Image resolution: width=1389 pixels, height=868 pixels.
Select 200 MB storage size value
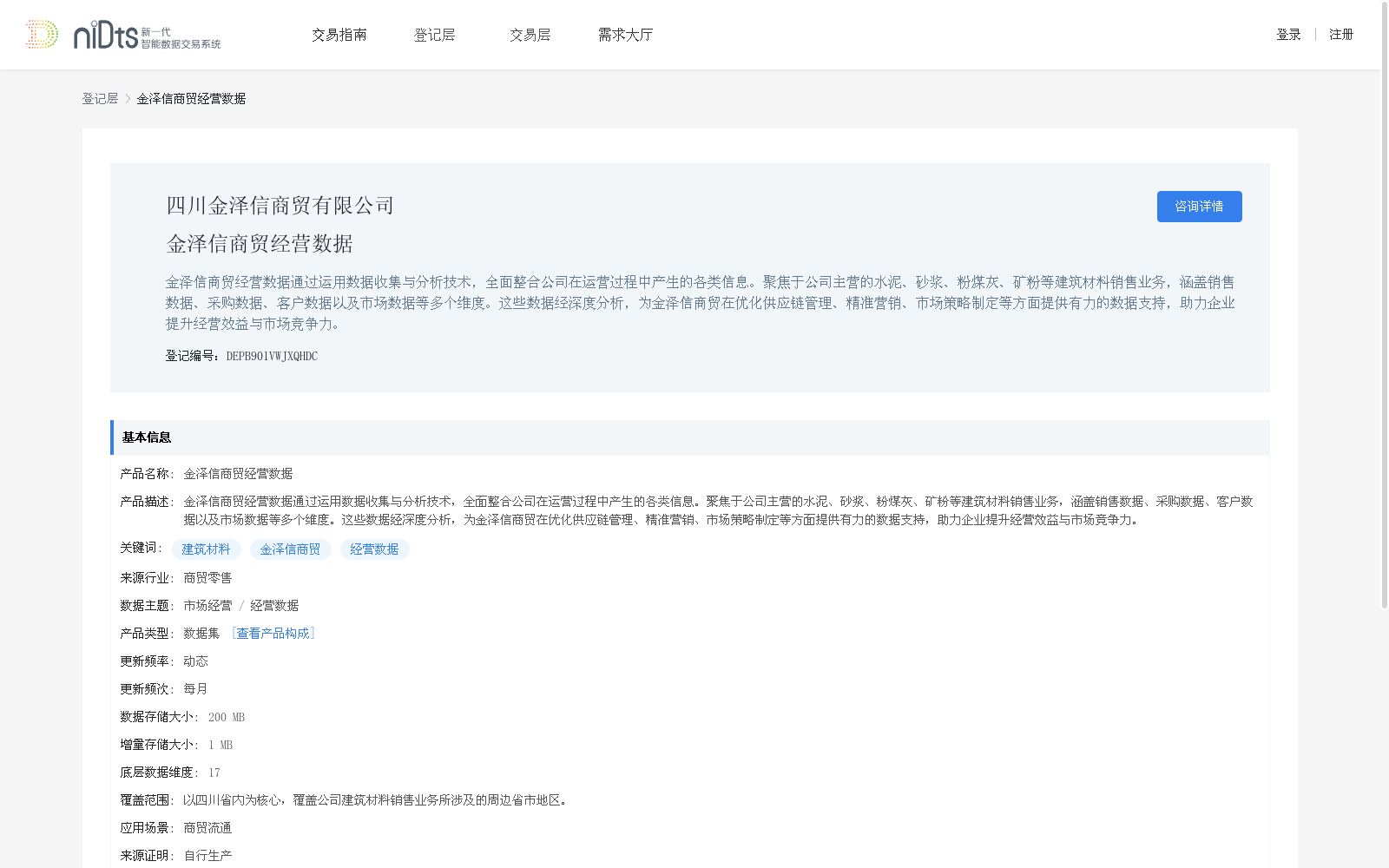227,717
